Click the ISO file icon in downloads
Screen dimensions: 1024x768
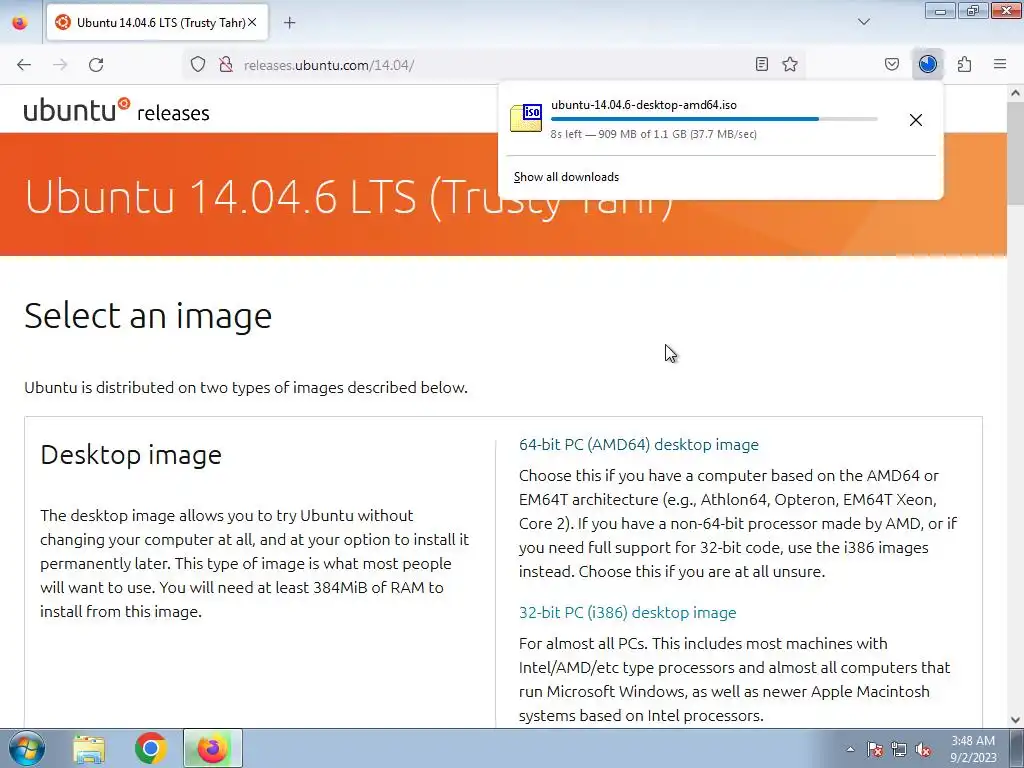pos(526,118)
